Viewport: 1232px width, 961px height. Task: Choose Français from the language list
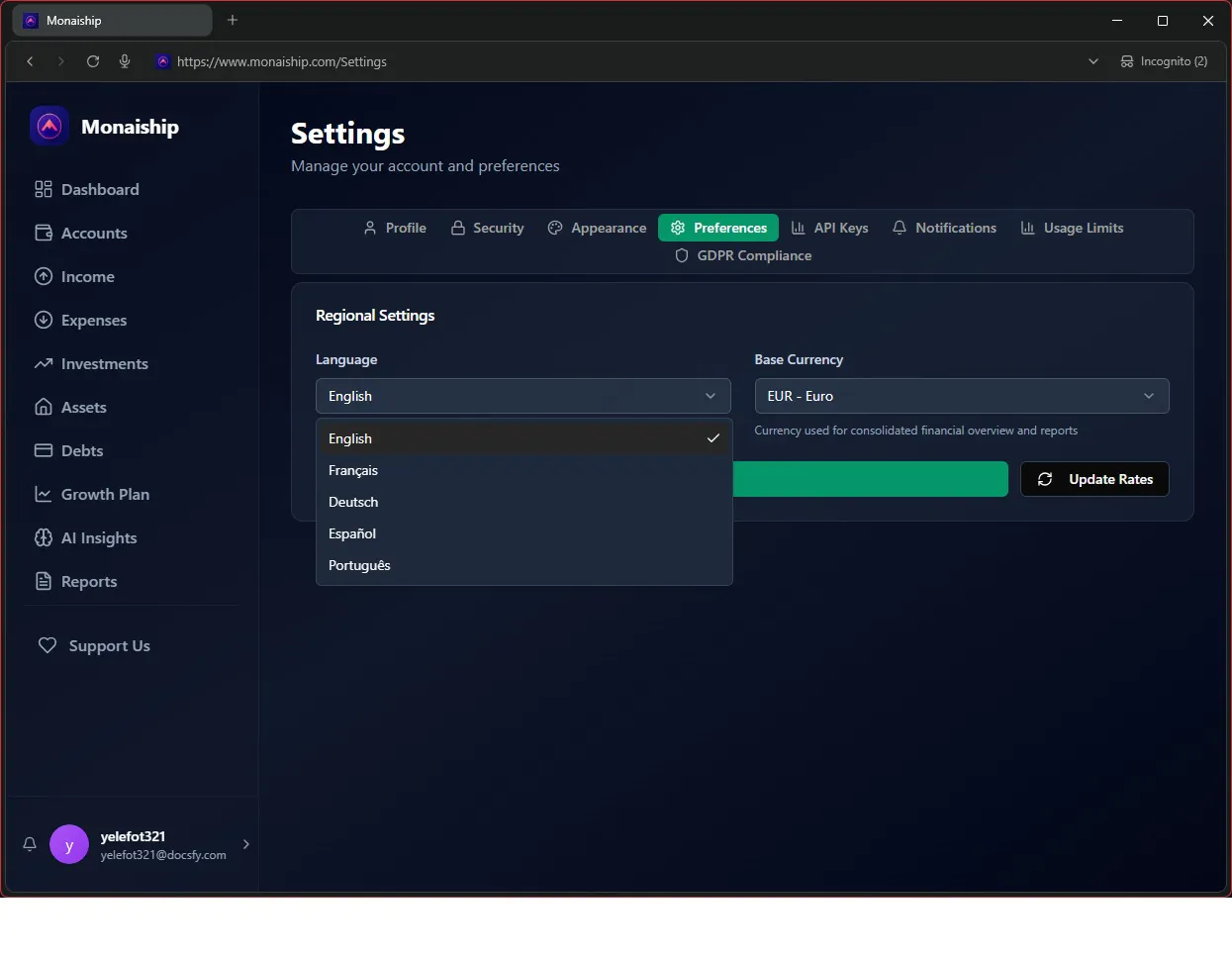coord(524,470)
